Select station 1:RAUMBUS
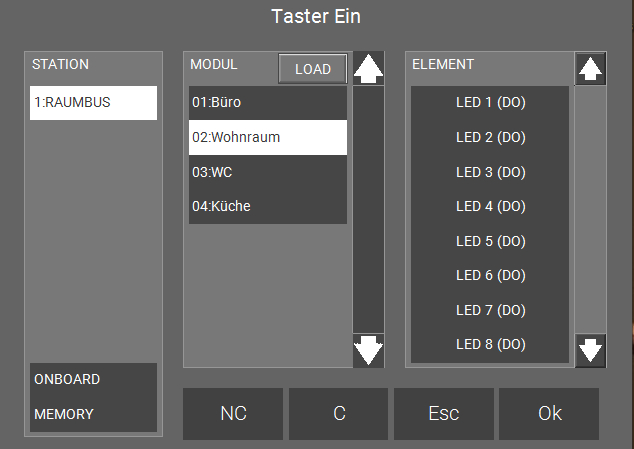This screenshot has width=634, height=449. coord(93,103)
